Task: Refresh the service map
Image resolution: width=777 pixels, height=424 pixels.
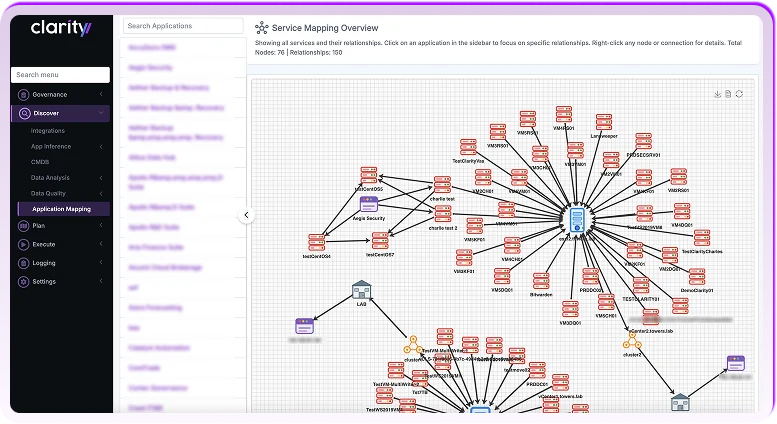Action: [739, 94]
